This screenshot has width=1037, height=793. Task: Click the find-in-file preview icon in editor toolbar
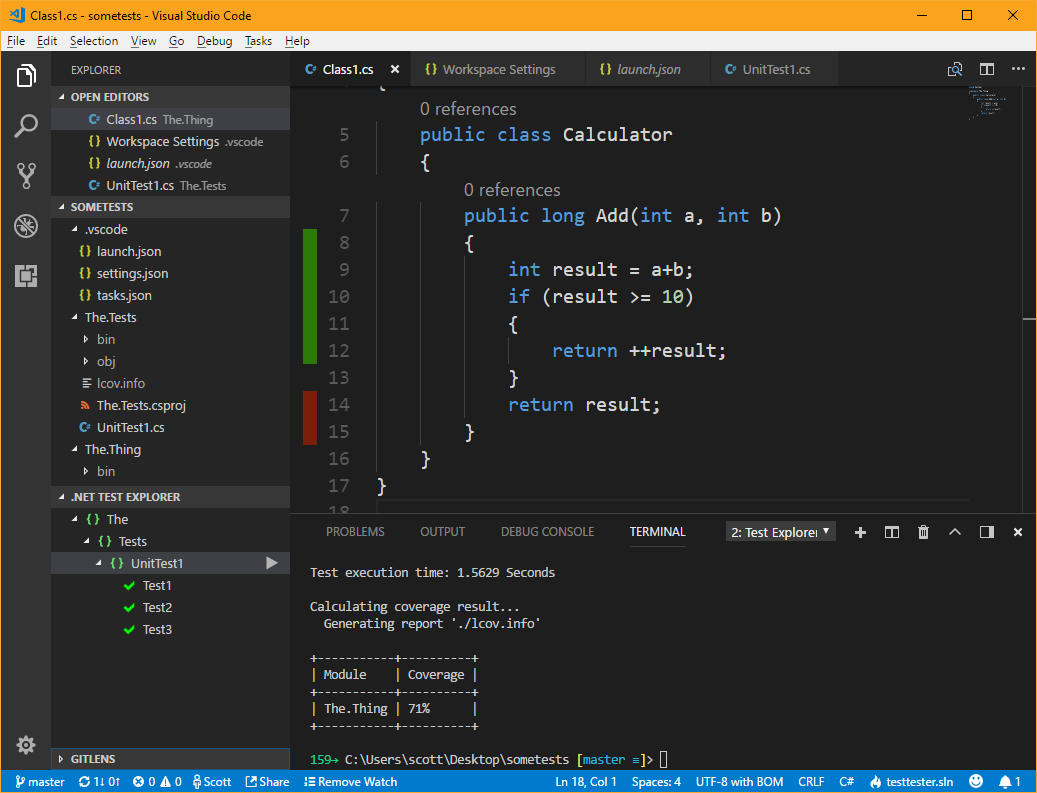[955, 69]
